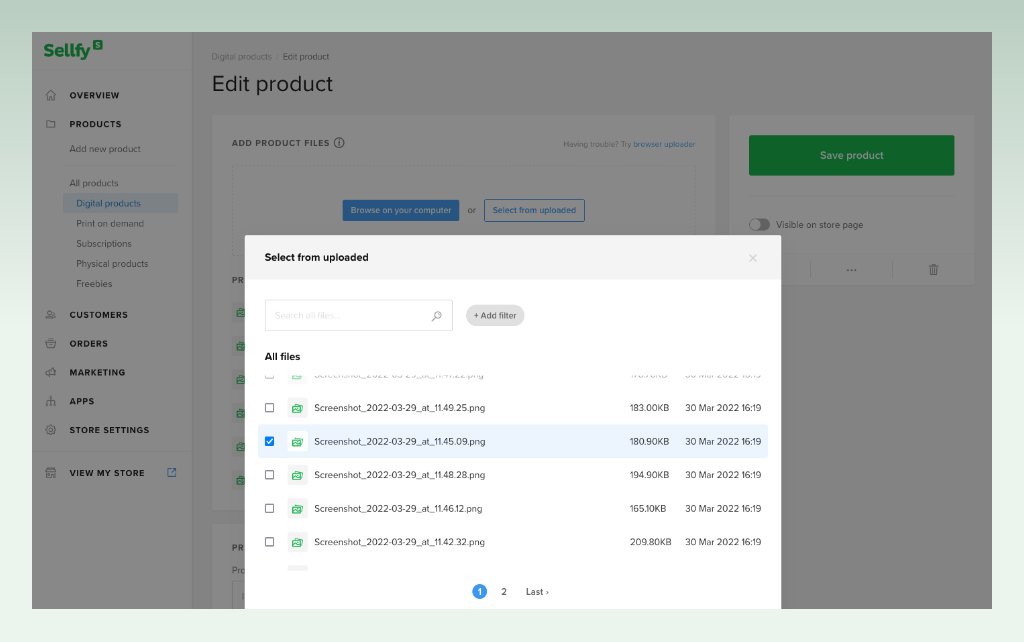The image size is (1024, 642).
Task: Go to Customers in the sidebar
Action: (99, 315)
